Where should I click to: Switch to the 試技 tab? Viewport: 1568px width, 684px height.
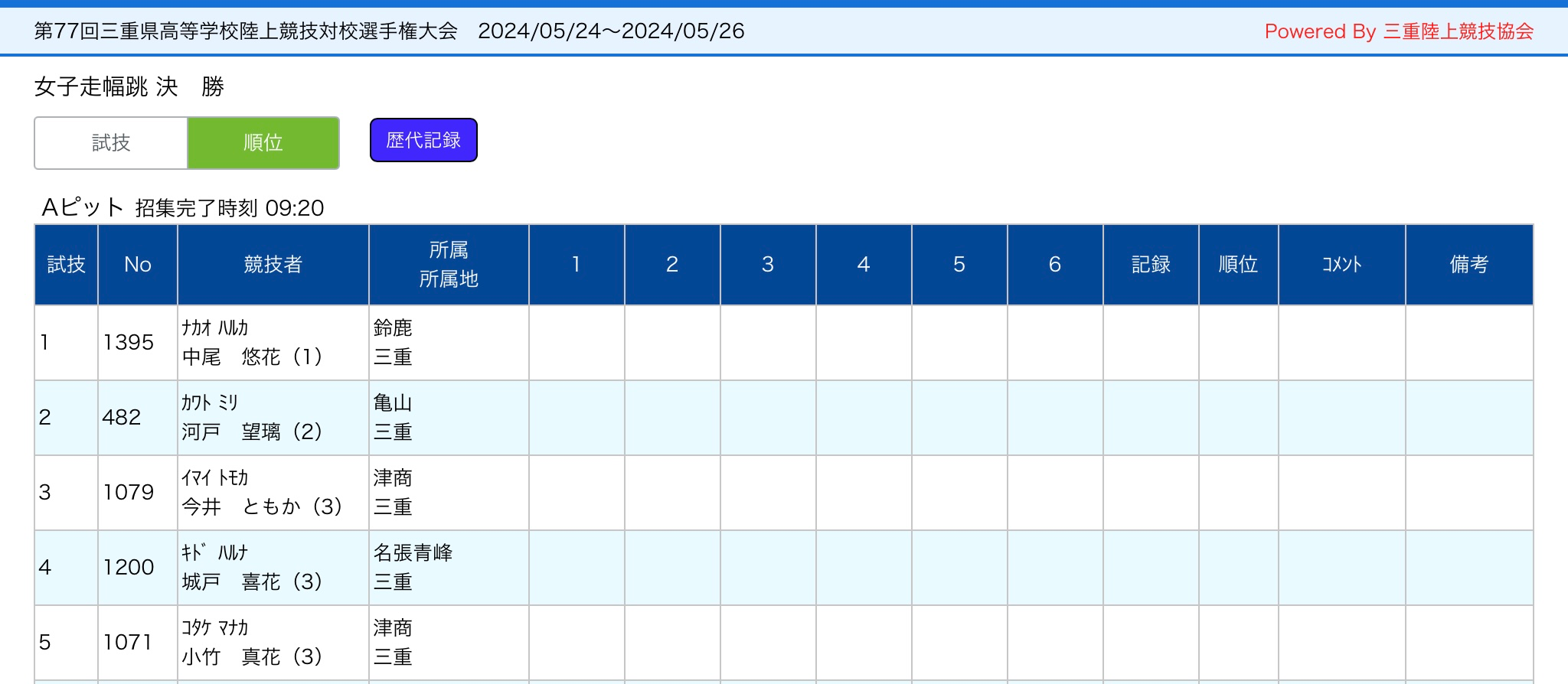click(111, 143)
